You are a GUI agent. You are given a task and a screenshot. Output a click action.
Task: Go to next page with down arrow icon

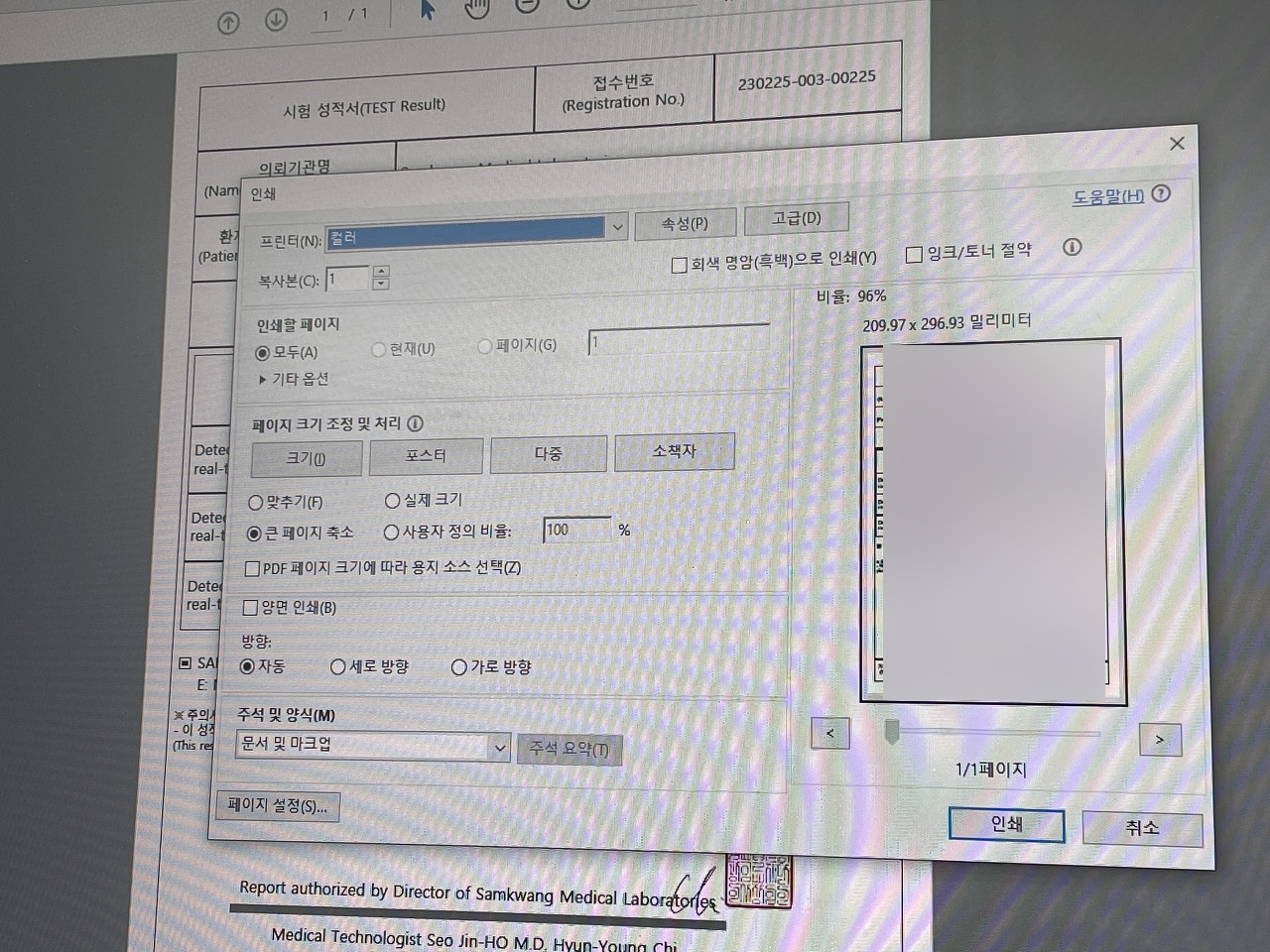(x=276, y=20)
